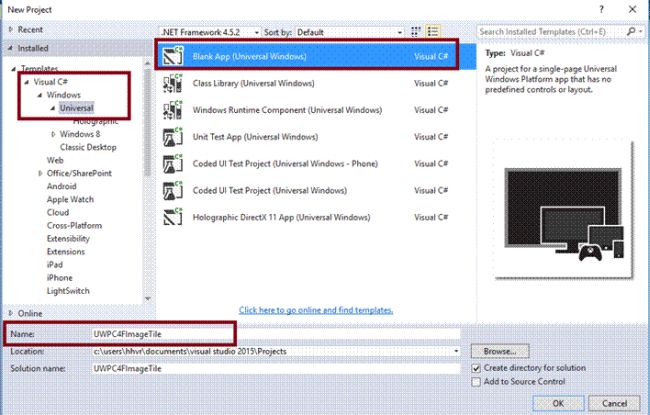The height and width of the screenshot is (415, 650).
Task: Select the Extensibility category
Action: [68, 238]
